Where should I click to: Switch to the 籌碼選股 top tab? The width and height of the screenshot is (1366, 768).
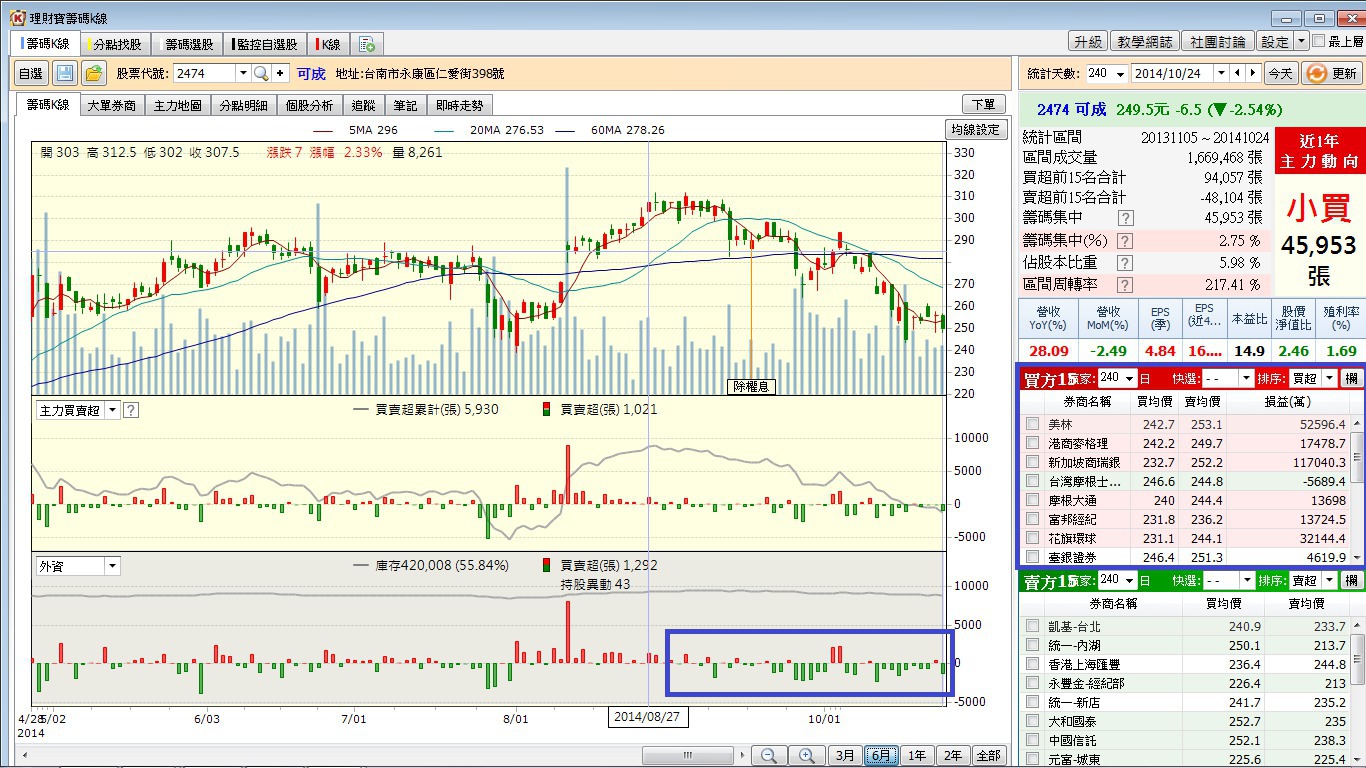pos(187,44)
